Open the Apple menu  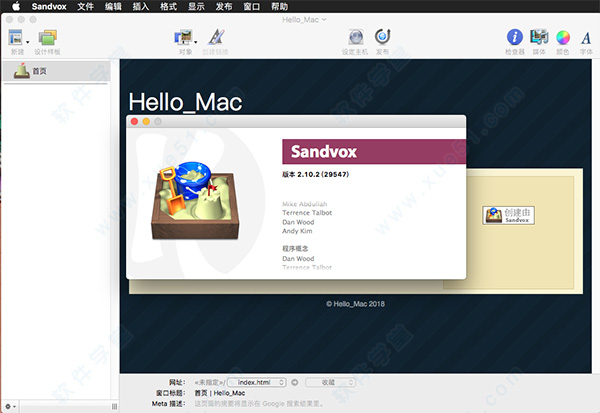tap(16, 6)
